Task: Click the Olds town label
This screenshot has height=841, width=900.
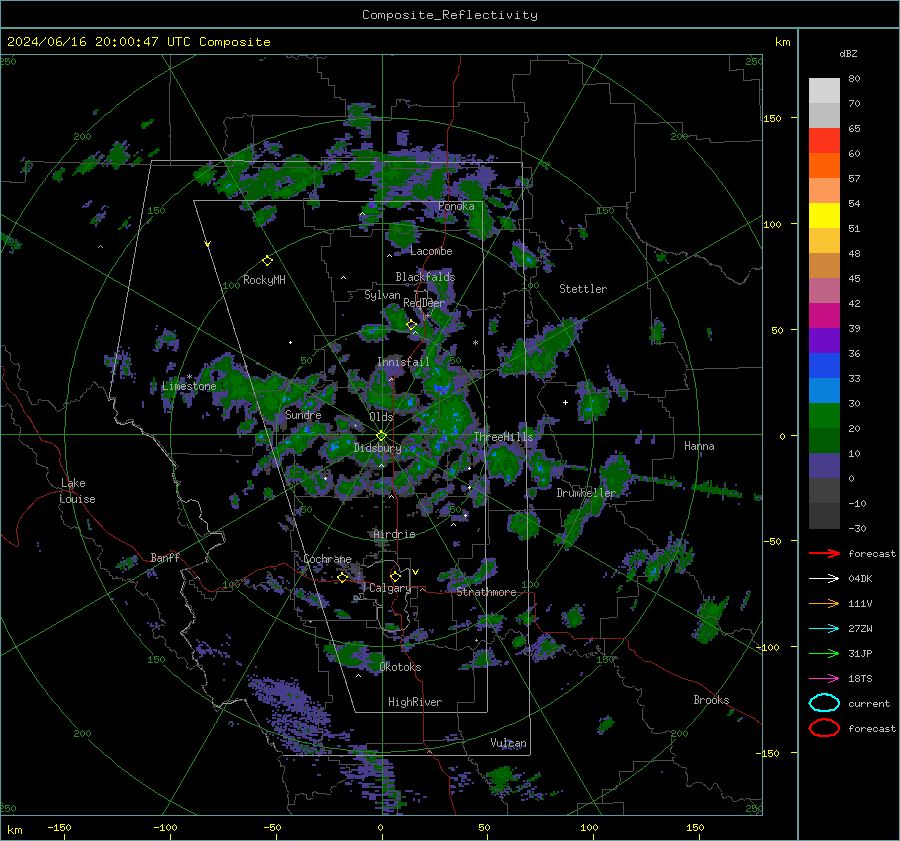Action: click(x=381, y=417)
